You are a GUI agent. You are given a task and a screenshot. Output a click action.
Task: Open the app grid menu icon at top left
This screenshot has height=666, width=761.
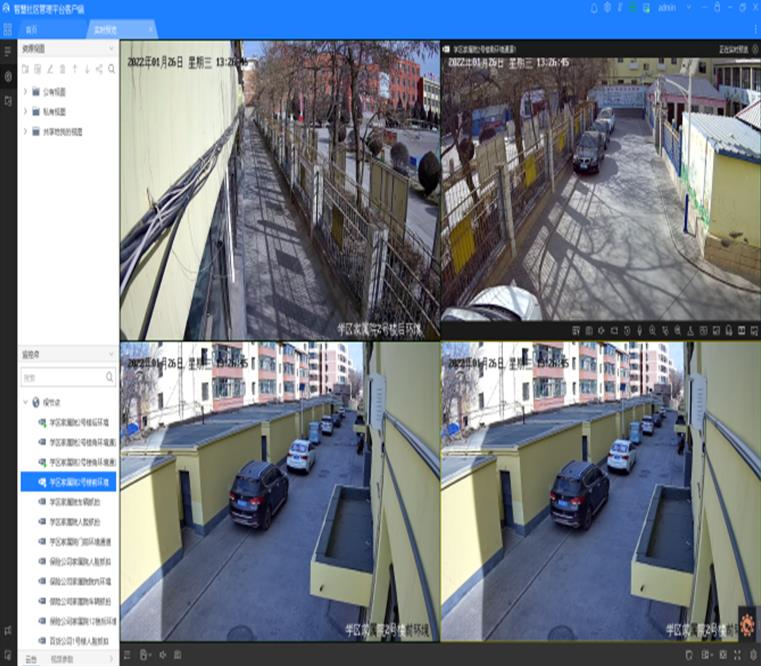point(8,29)
